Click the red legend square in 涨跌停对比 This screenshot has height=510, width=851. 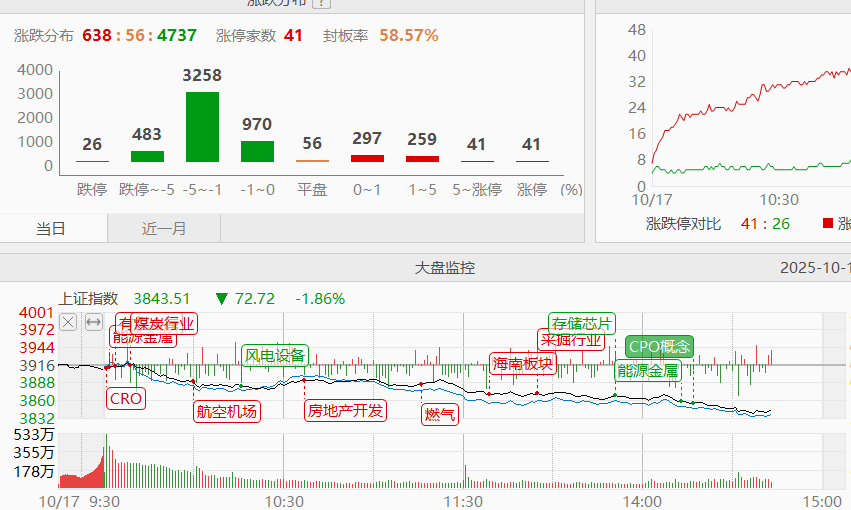pyautogui.click(x=828, y=223)
